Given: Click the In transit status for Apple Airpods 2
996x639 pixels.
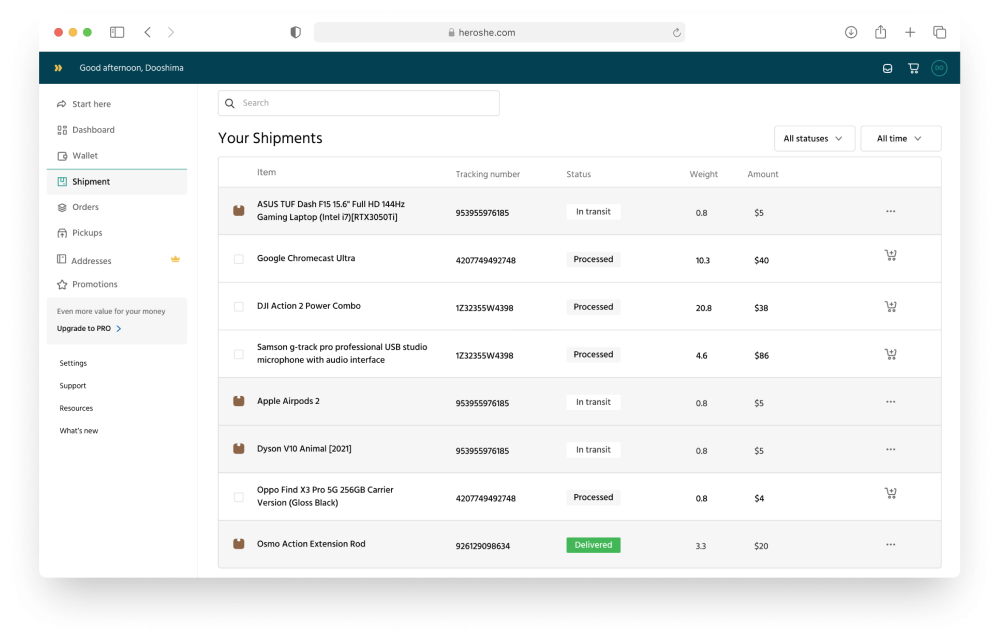Looking at the screenshot, I should pos(593,402).
